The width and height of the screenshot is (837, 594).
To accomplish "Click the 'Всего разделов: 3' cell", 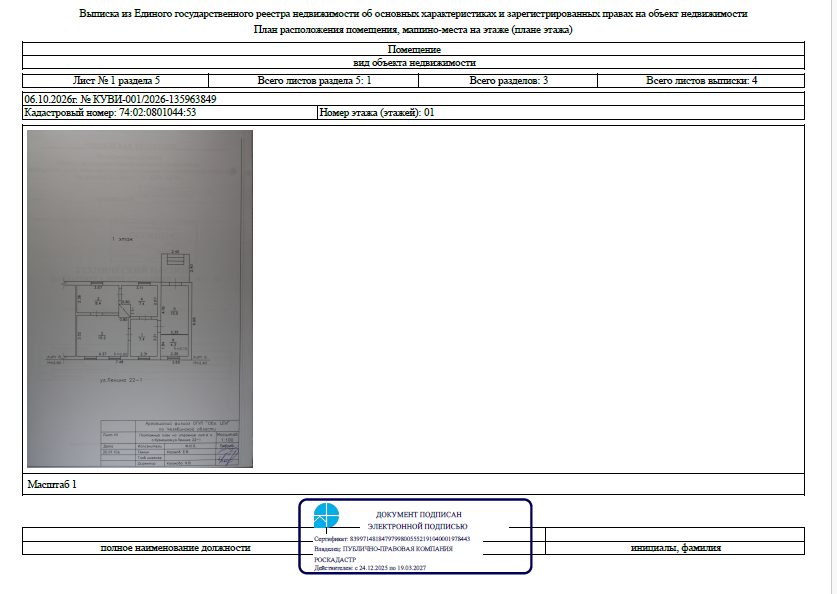I will (x=508, y=81).
